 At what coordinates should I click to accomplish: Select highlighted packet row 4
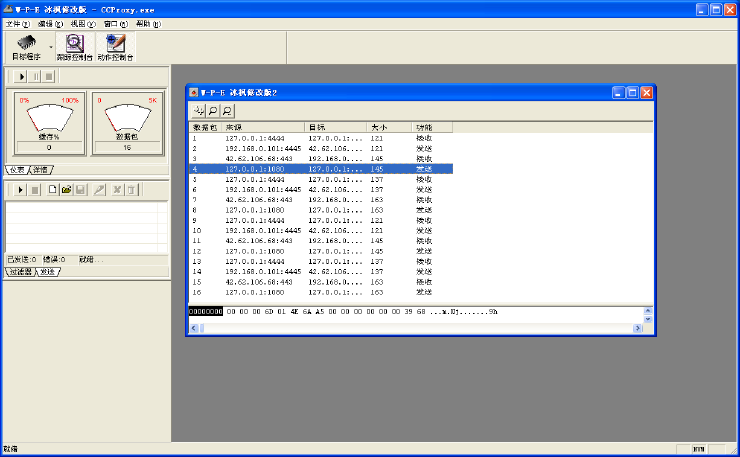click(x=321, y=169)
